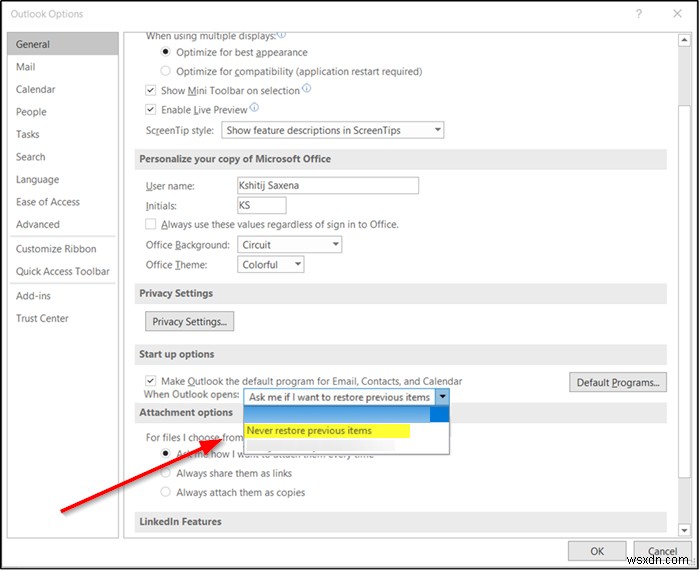Image resolution: width=700 pixels, height=570 pixels.
Task: Open the General category
Action: point(63,44)
